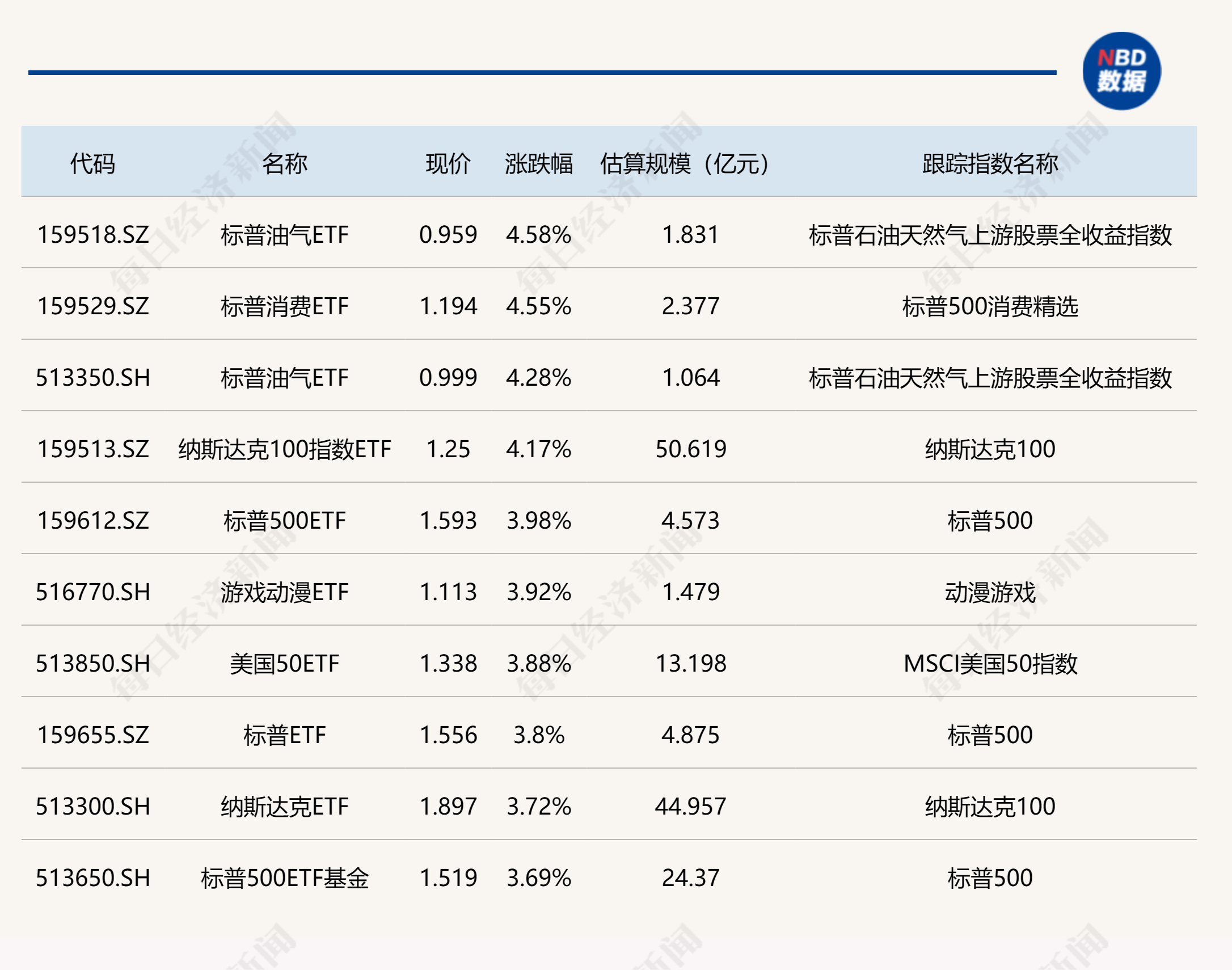1232x970 pixels.
Task: Click the price 1.338
Action: coord(448,663)
